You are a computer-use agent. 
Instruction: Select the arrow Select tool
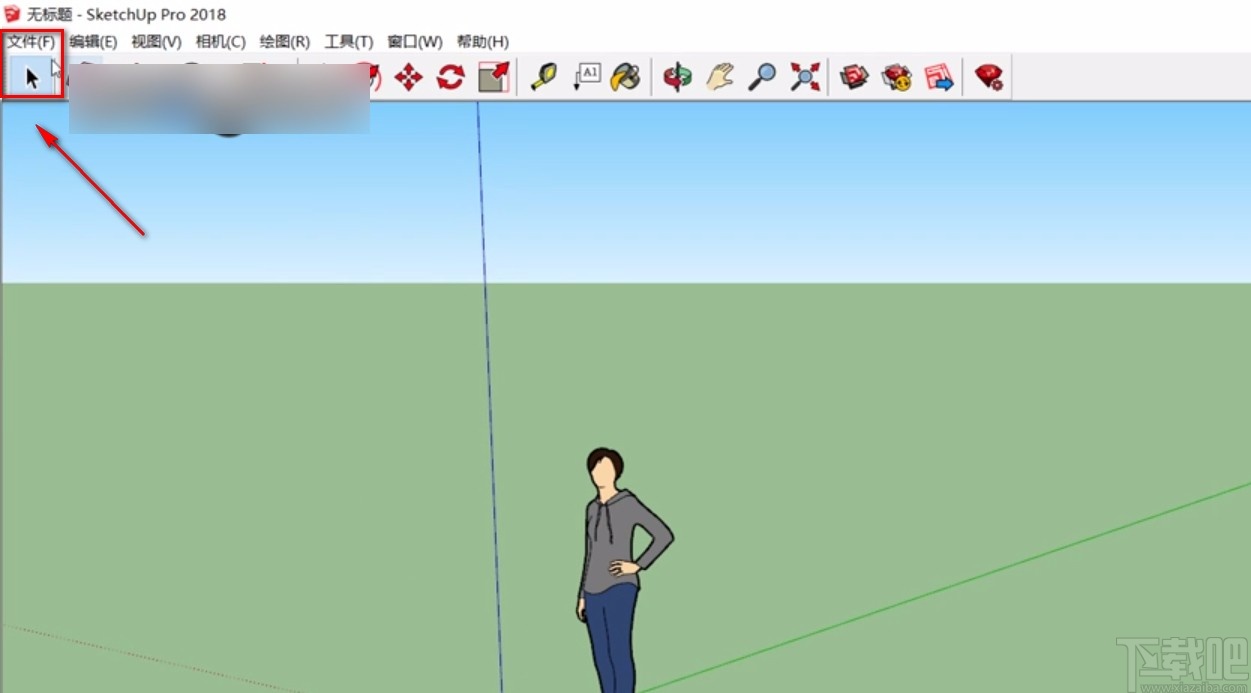tap(32, 77)
